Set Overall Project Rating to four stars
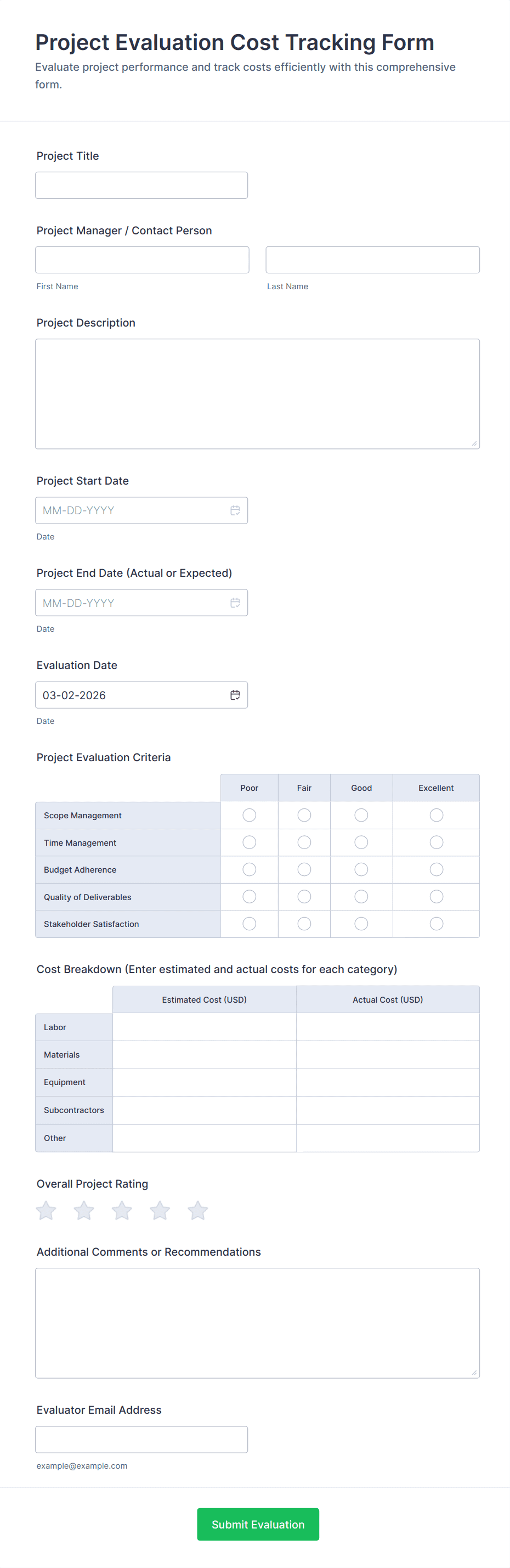This screenshot has height=1568, width=510. [x=160, y=1210]
